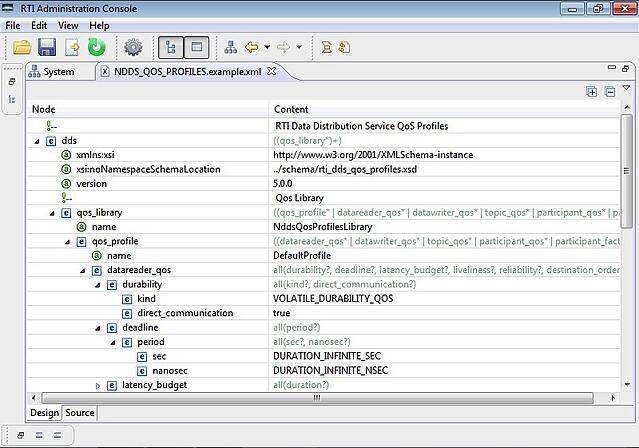Click the restore icon in left sidebar
639x448 pixels.
pyautogui.click(x=12, y=82)
